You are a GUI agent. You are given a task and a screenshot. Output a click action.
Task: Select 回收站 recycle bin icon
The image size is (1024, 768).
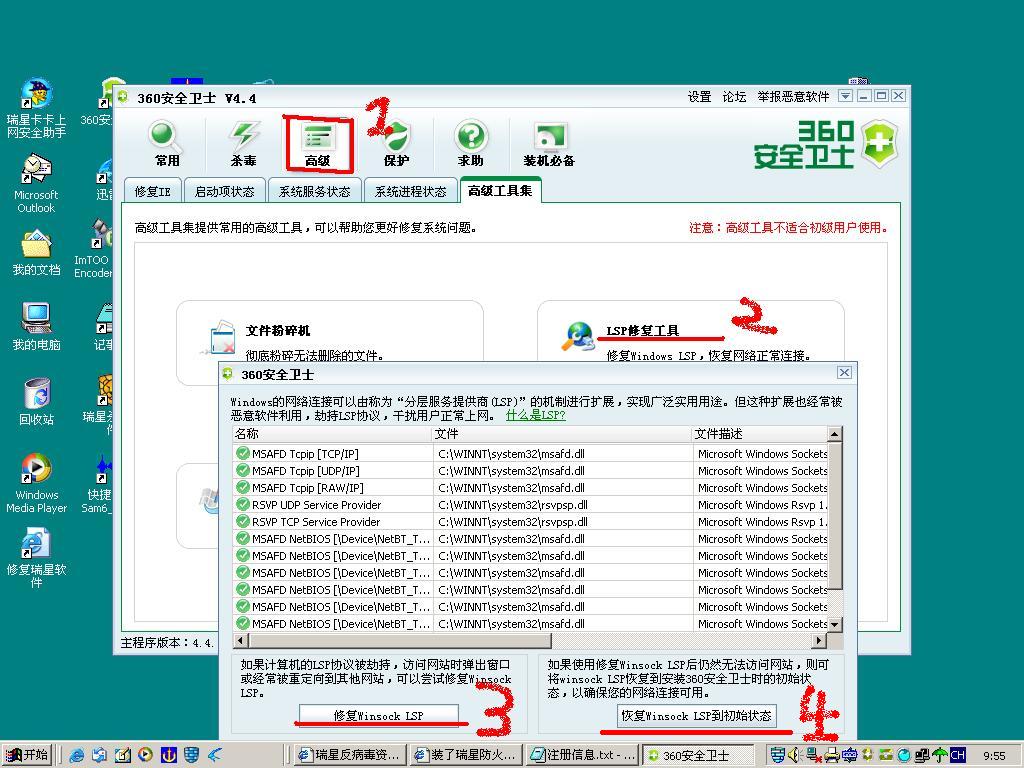(x=36, y=402)
